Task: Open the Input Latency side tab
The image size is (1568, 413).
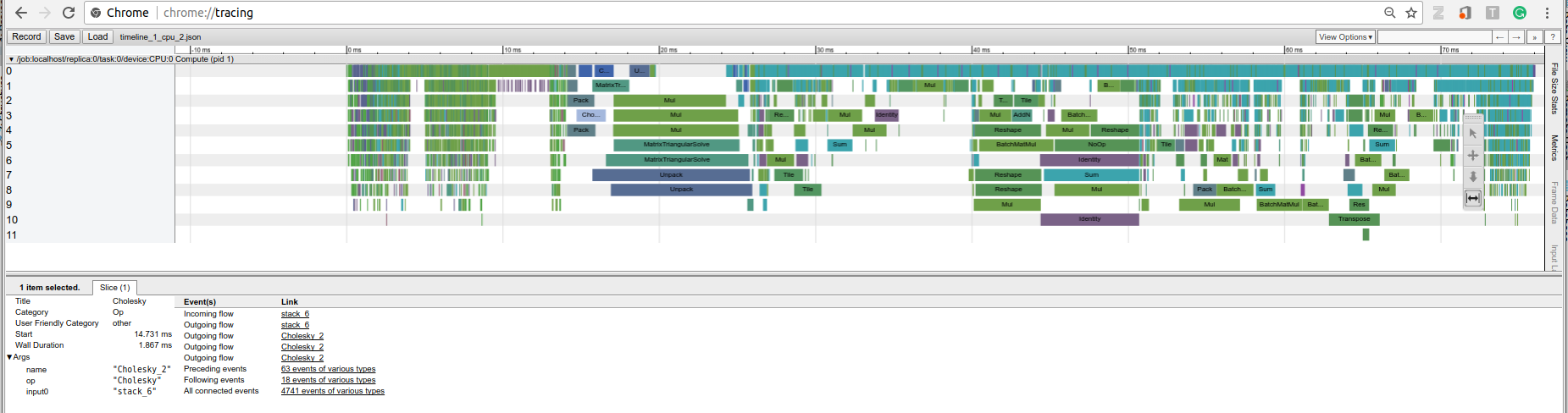Action: coord(1554,257)
